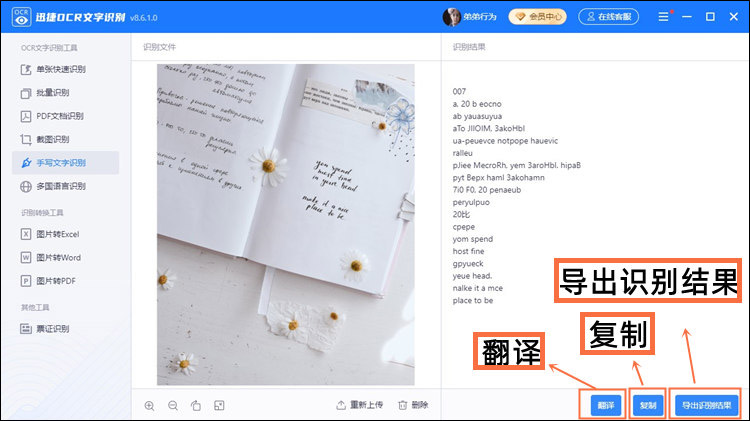Select result line "yom spend"
The width and height of the screenshot is (750, 421).
(473, 239)
